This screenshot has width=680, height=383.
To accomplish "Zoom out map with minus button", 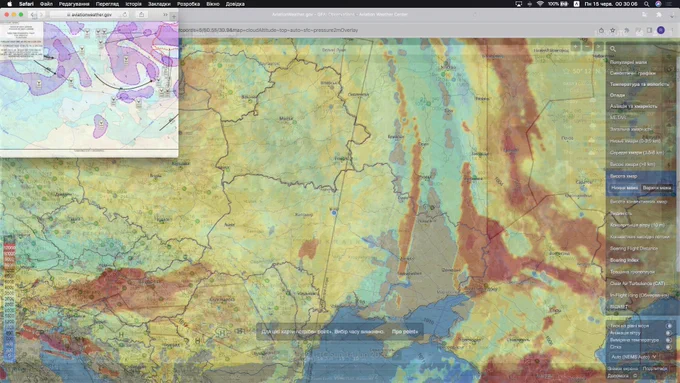I will click(x=587, y=46).
